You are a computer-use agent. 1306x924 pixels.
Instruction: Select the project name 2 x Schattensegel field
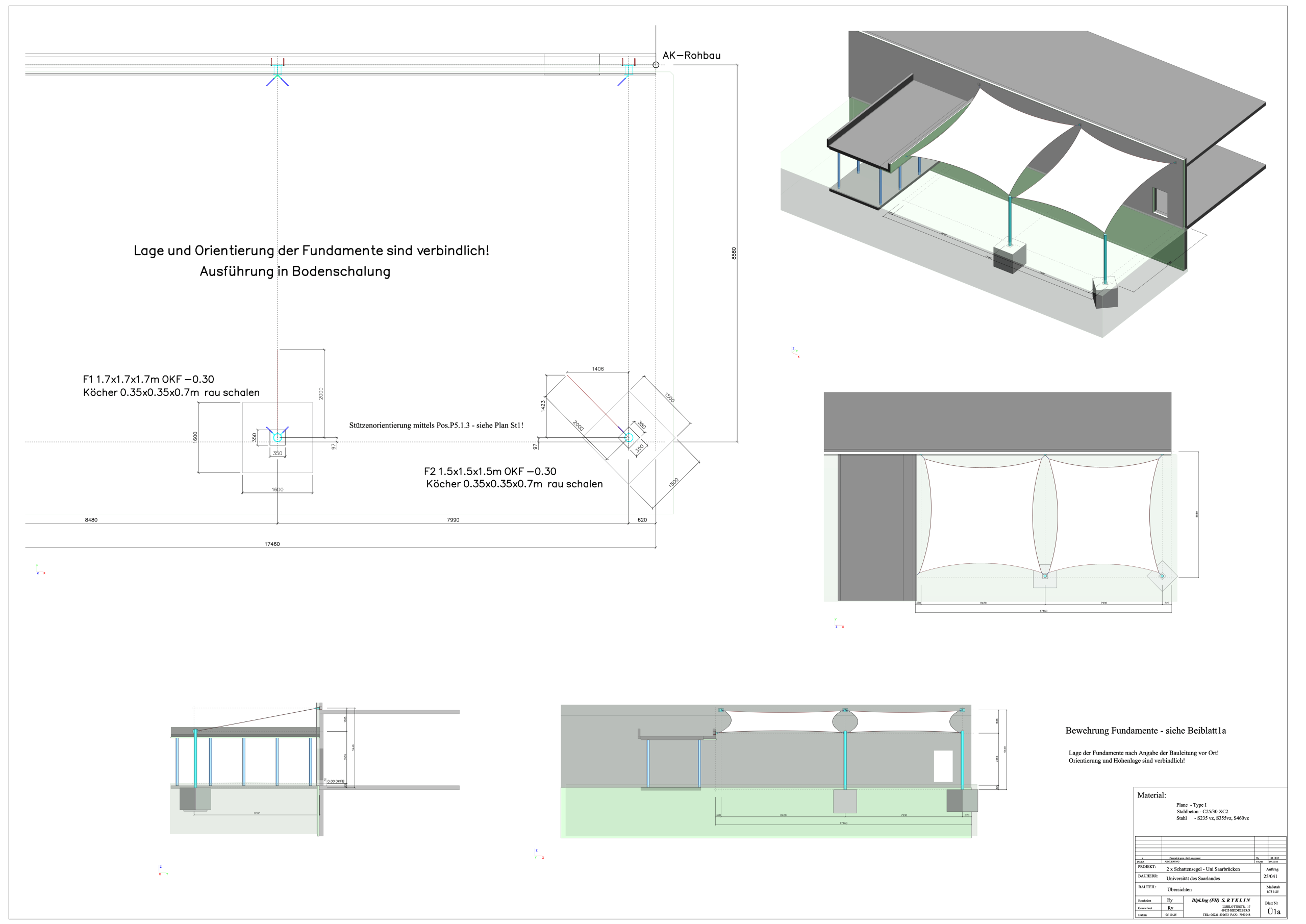point(1202,869)
